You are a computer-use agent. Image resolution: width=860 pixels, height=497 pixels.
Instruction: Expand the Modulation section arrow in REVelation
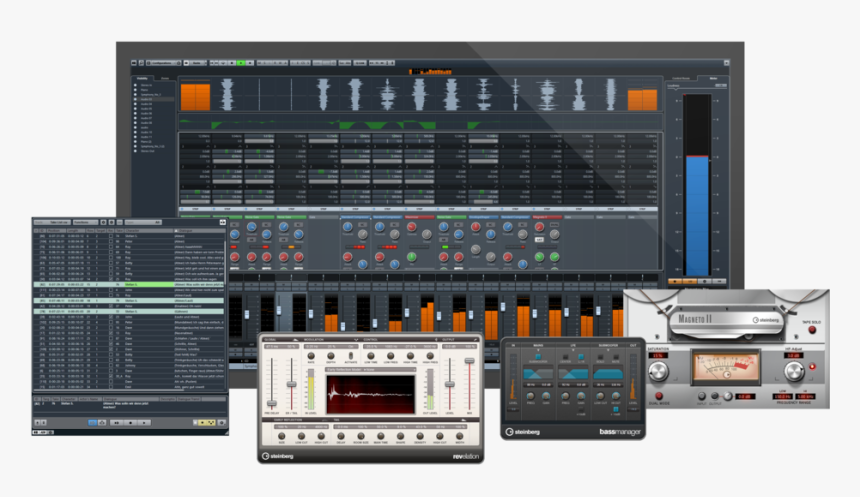[x=356, y=340]
